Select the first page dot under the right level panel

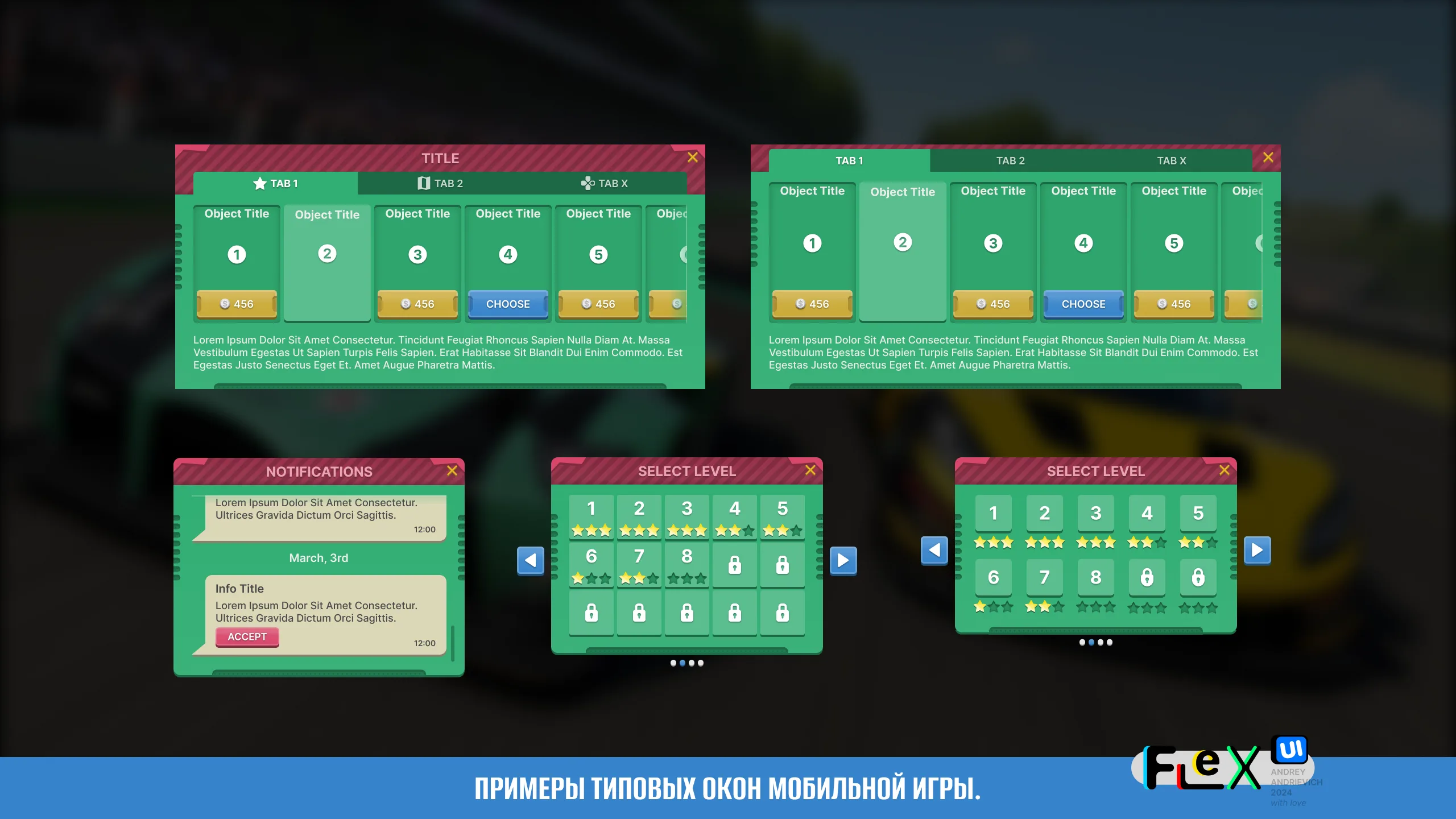tap(1082, 643)
